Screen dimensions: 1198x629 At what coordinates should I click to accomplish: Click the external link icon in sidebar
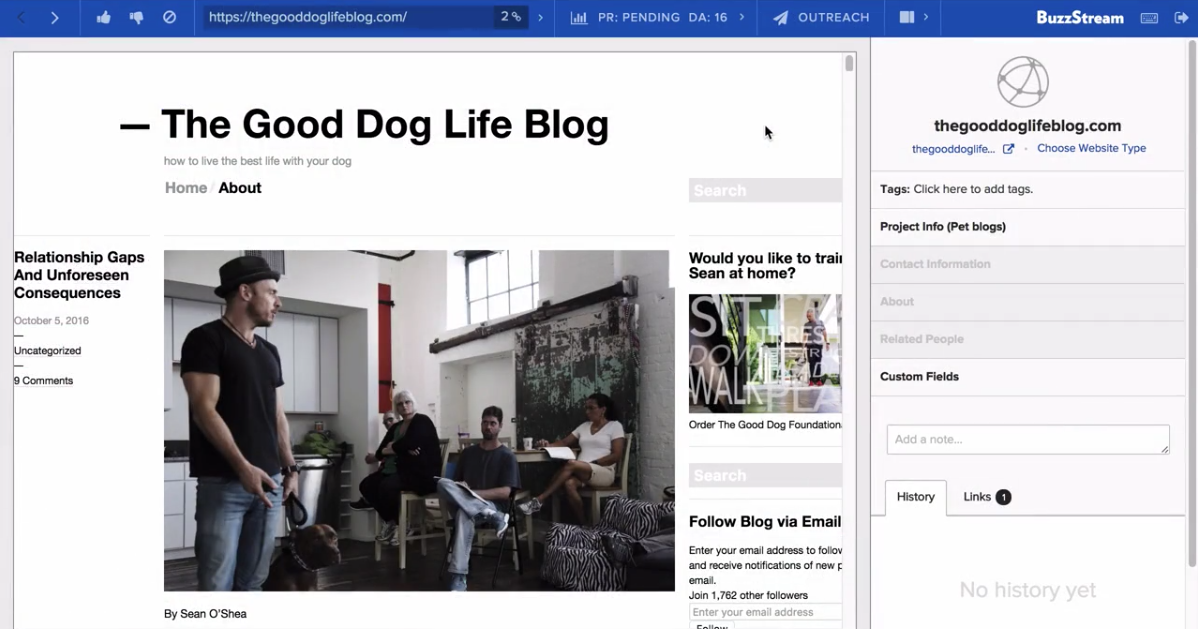click(1009, 149)
